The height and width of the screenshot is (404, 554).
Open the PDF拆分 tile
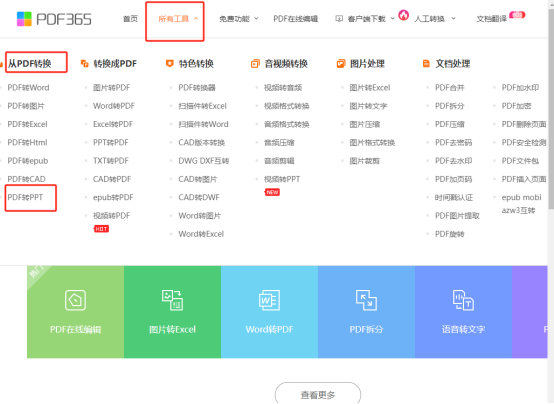pyautogui.click(x=366, y=312)
